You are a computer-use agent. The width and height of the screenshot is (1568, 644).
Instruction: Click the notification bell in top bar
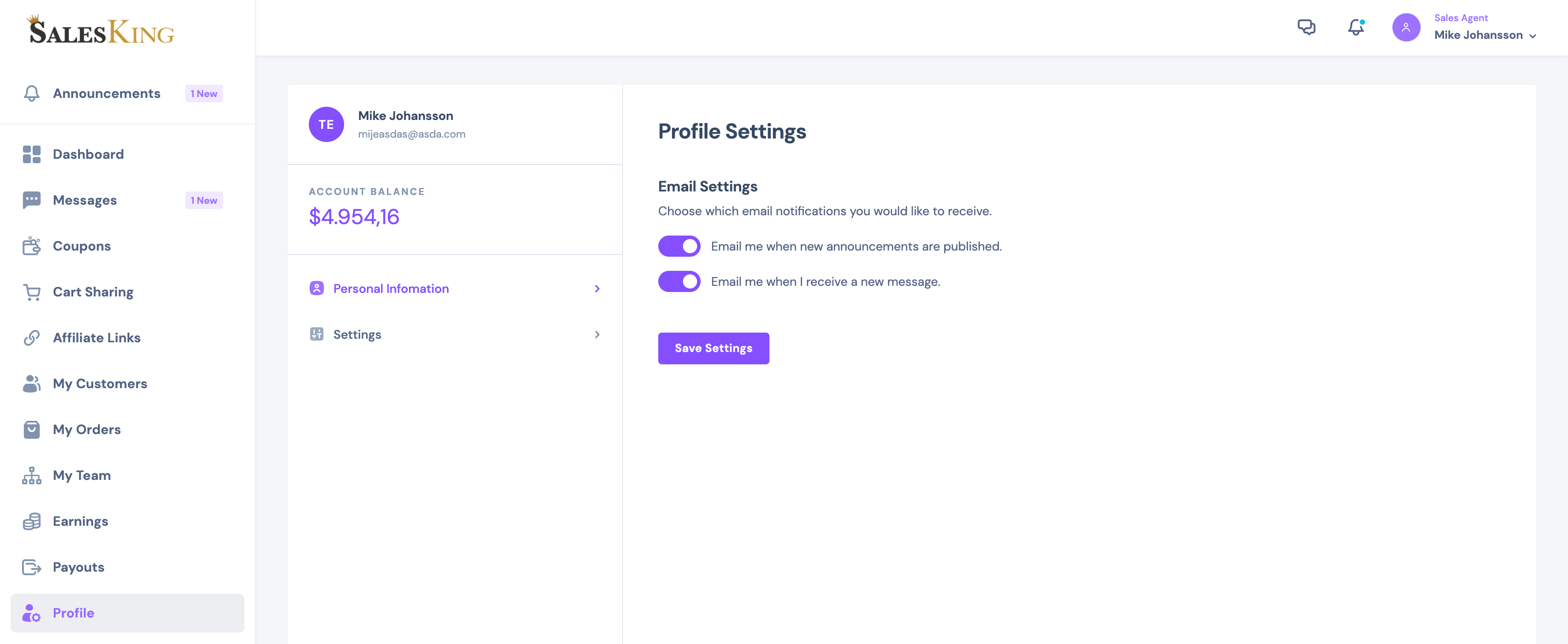(x=1355, y=27)
